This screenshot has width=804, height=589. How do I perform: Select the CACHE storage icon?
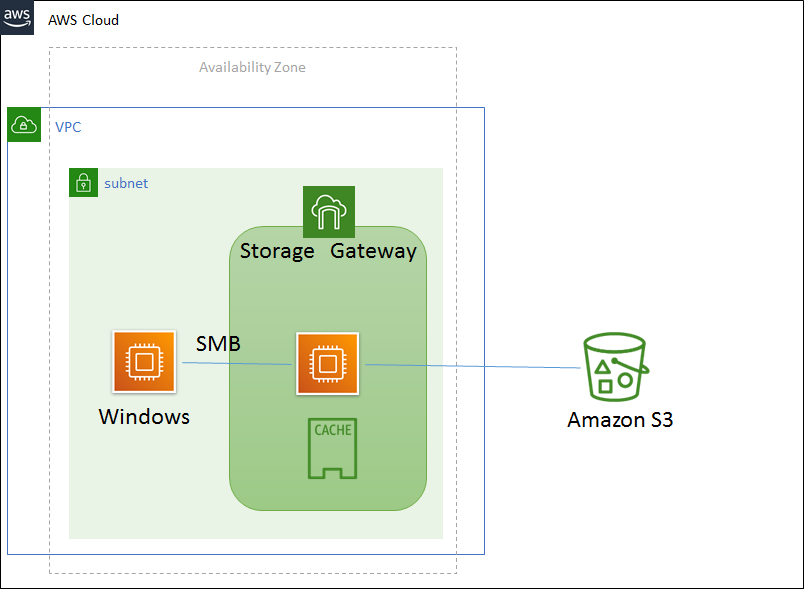pos(331,448)
